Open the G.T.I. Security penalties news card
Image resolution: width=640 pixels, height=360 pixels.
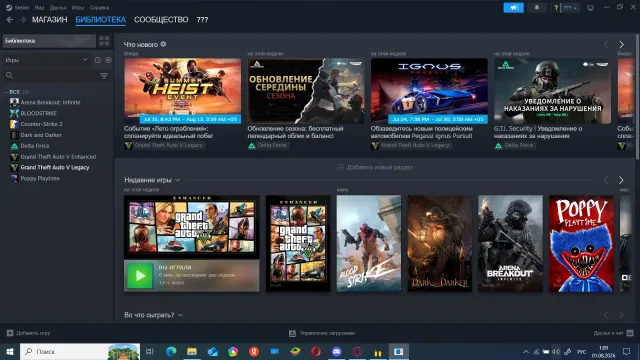(x=552, y=91)
